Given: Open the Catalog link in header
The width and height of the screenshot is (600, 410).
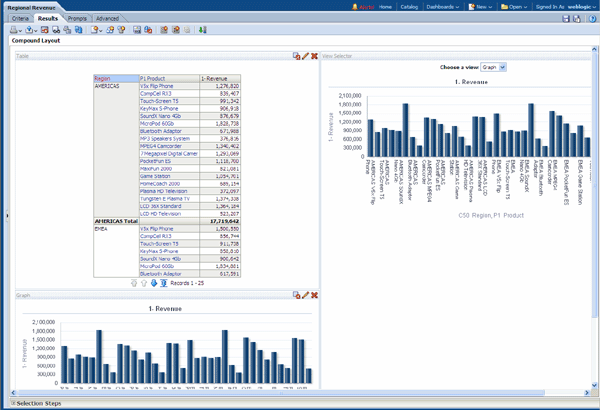Looking at the screenshot, I should (409, 7).
